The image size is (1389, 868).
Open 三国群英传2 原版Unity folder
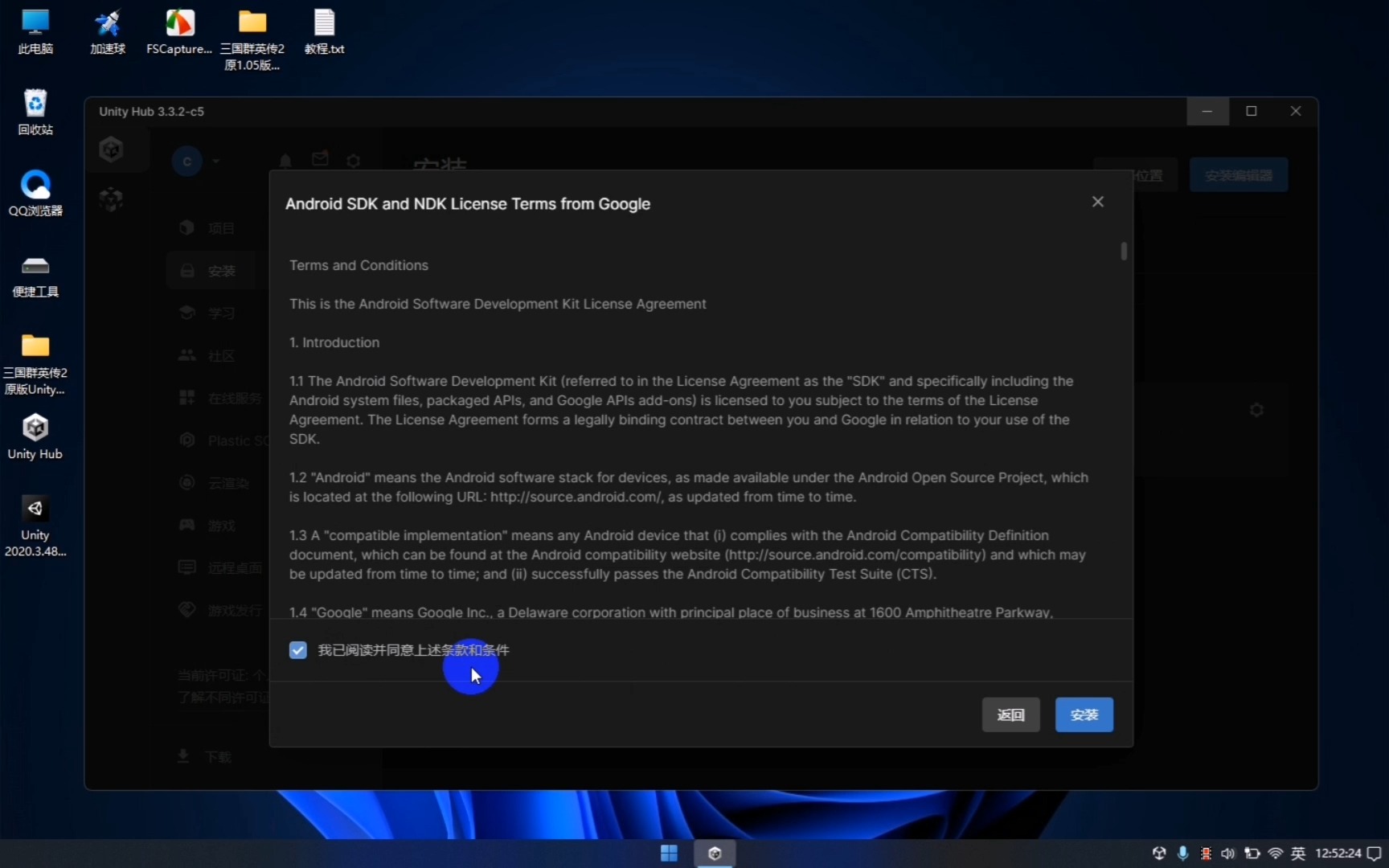tap(35, 364)
